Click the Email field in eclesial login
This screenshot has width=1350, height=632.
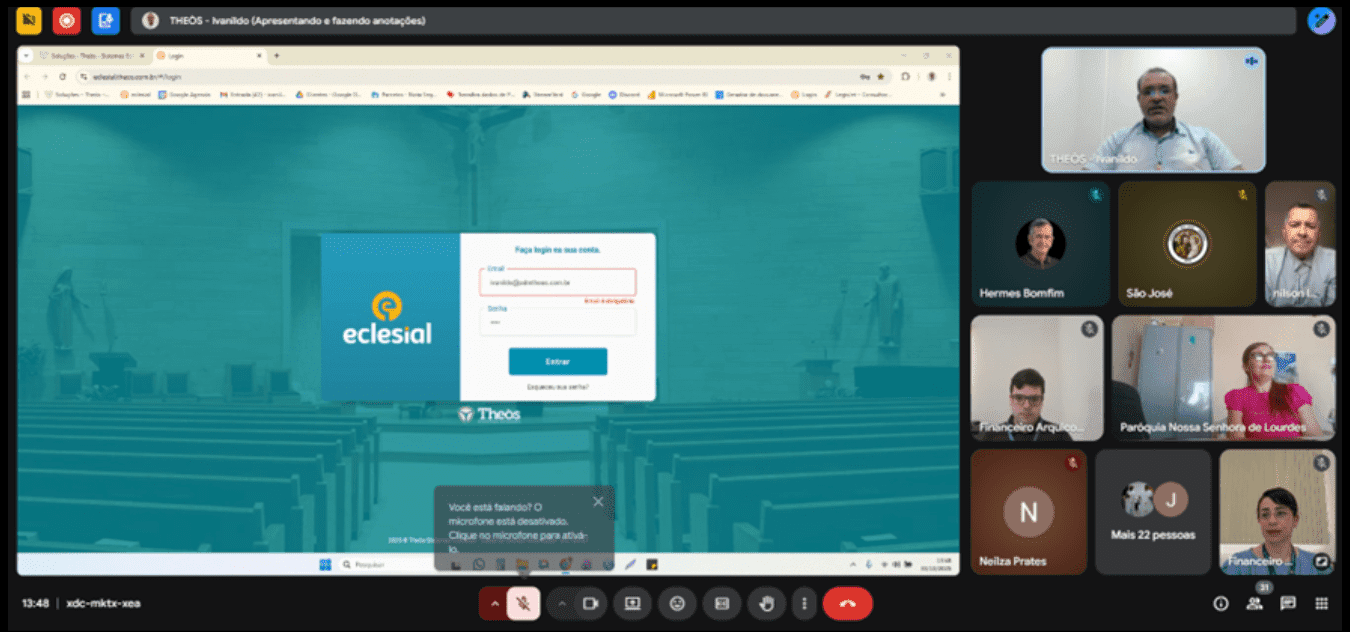[x=557, y=283]
